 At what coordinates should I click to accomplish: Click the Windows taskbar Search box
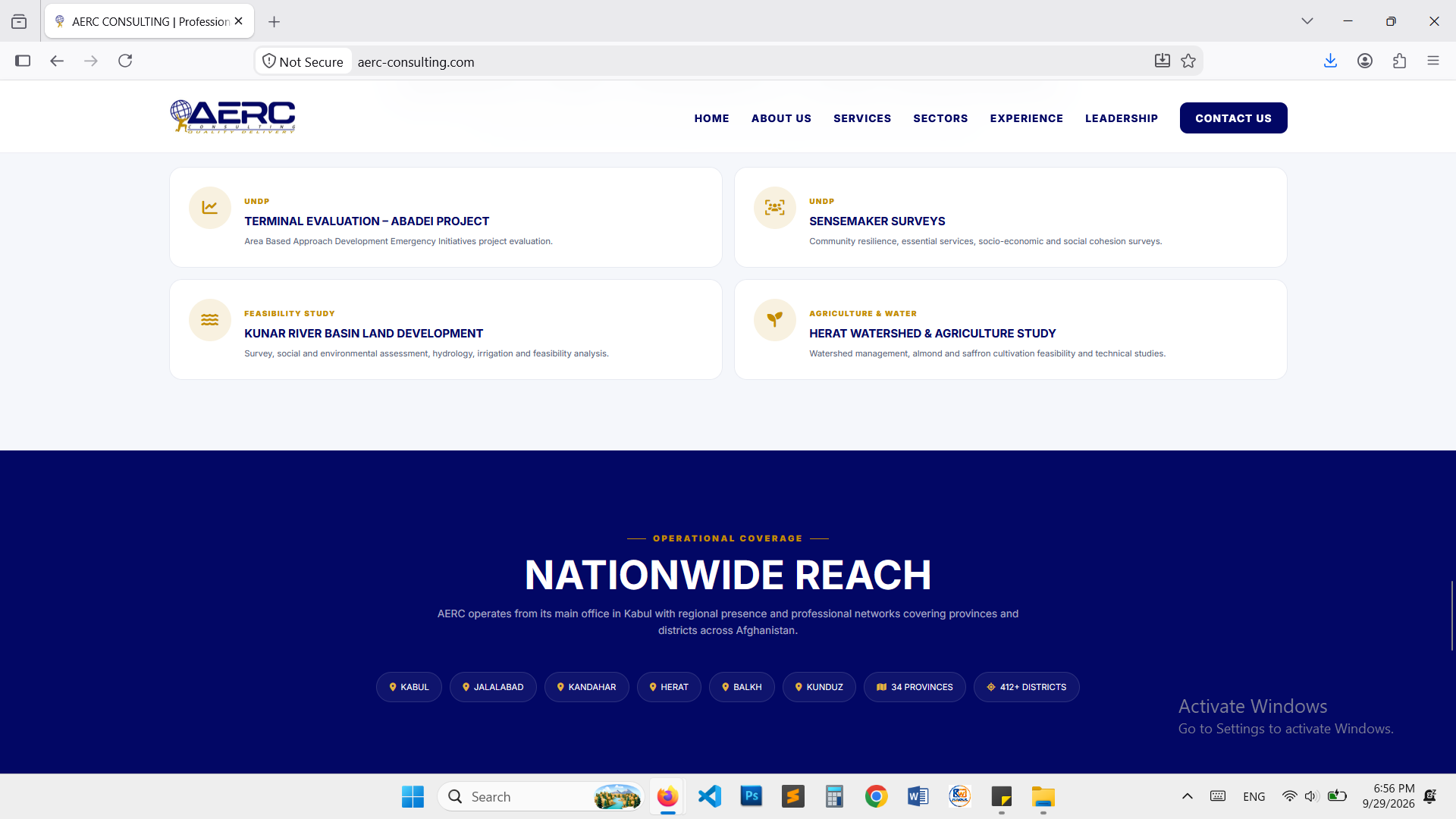[x=541, y=796]
